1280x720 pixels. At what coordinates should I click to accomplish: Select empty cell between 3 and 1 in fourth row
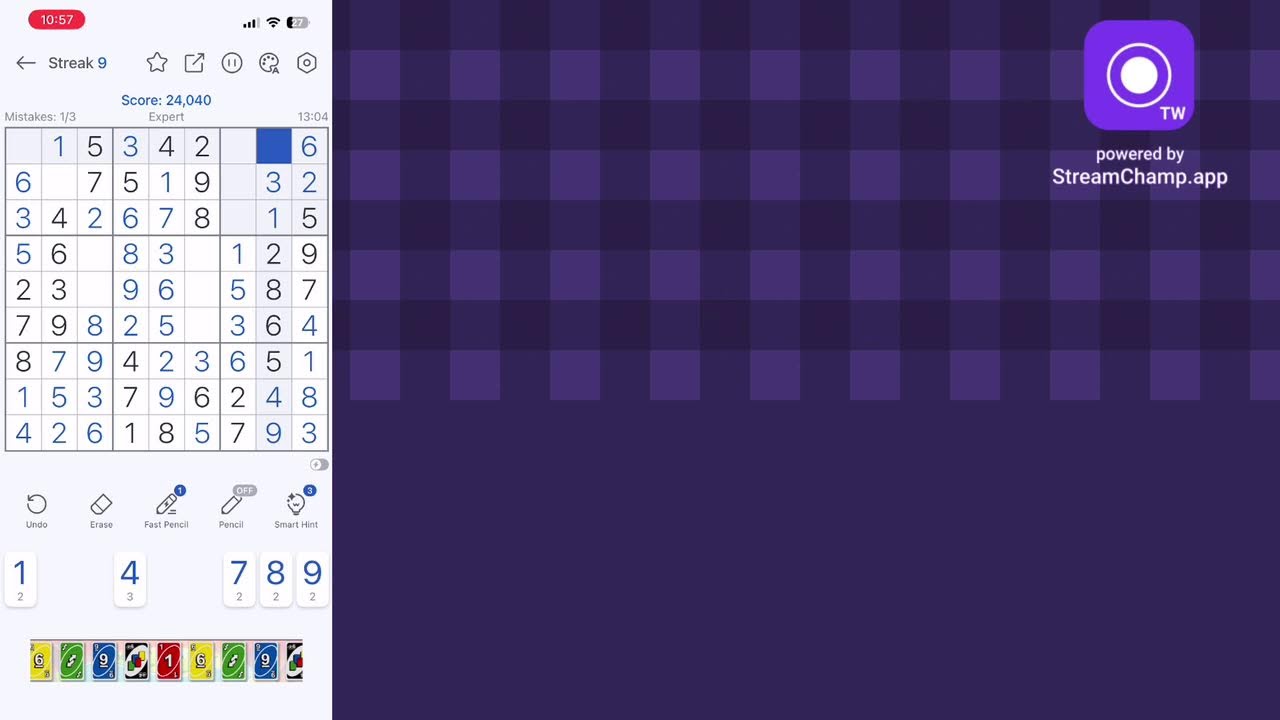[x=202, y=254]
